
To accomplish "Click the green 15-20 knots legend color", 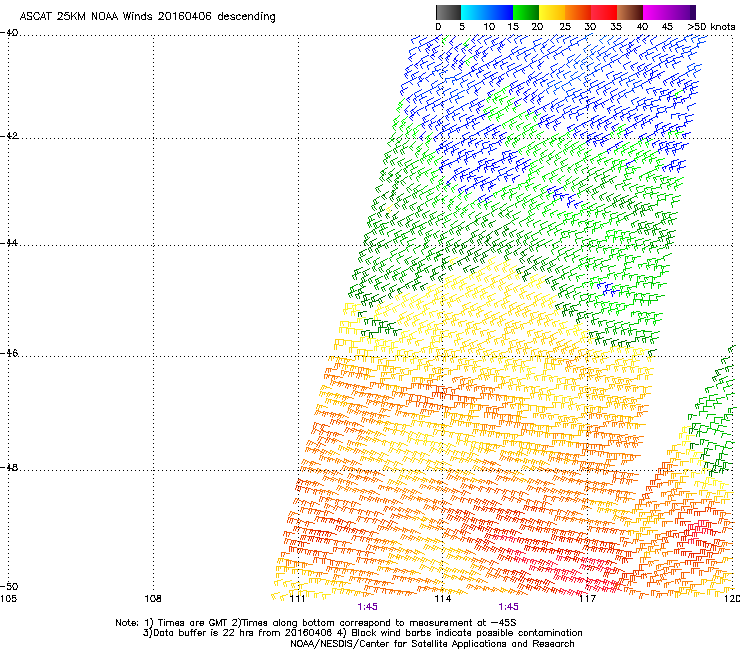I will coord(526,12).
